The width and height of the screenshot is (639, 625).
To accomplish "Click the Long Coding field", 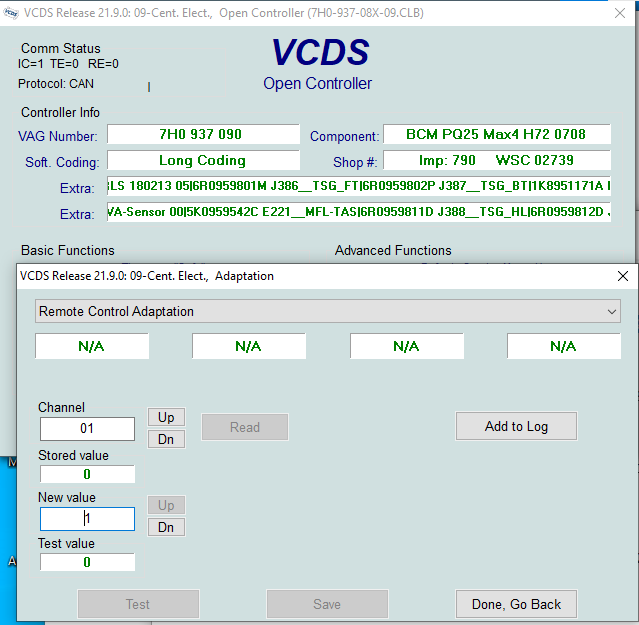I will pos(203,161).
